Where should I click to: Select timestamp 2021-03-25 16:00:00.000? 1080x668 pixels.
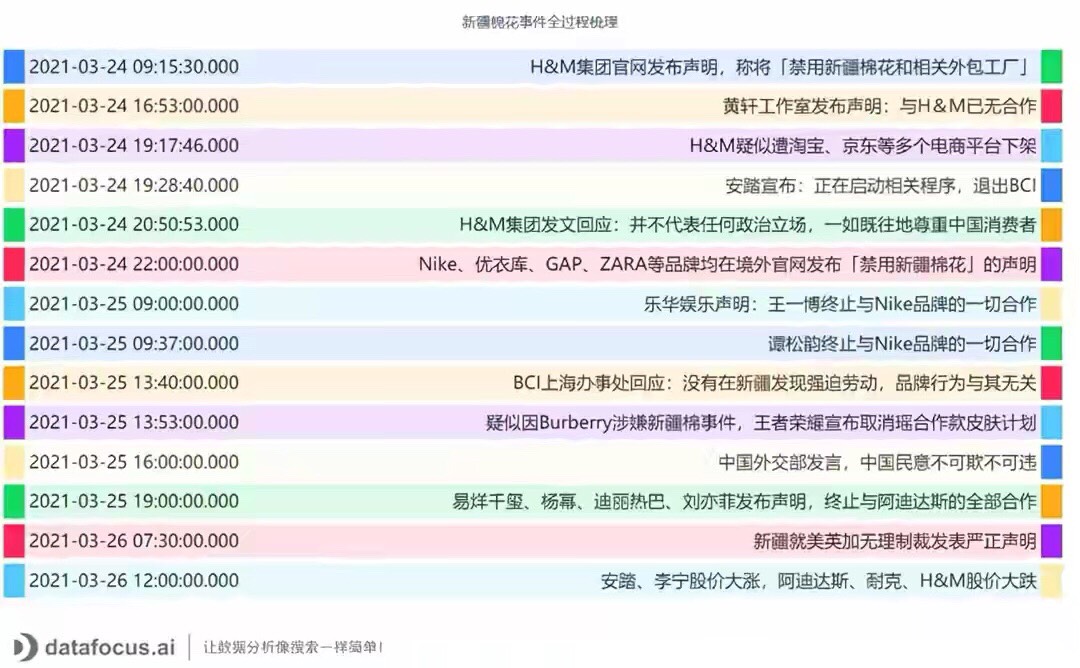click(x=134, y=462)
